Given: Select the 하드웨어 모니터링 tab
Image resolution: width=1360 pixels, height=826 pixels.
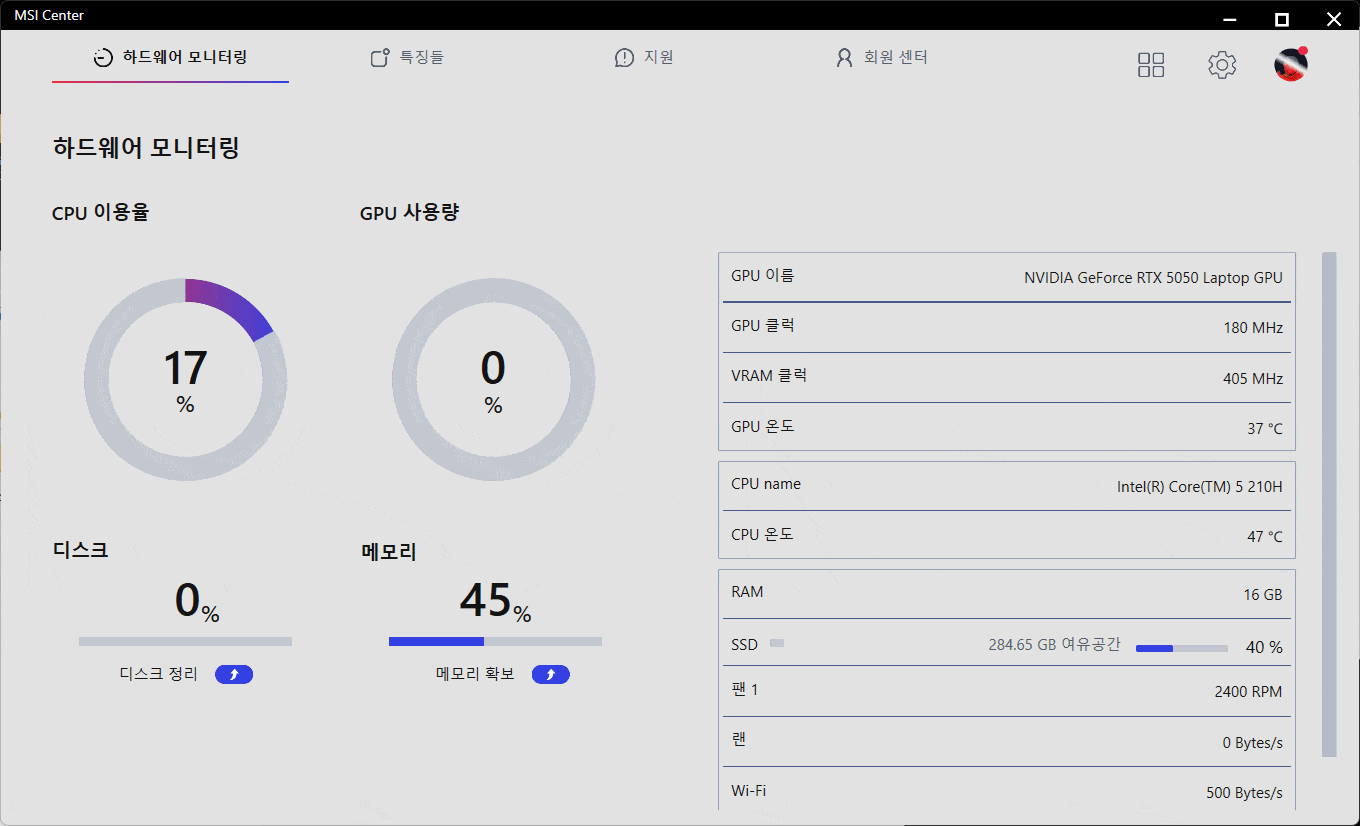Looking at the screenshot, I should coord(170,58).
